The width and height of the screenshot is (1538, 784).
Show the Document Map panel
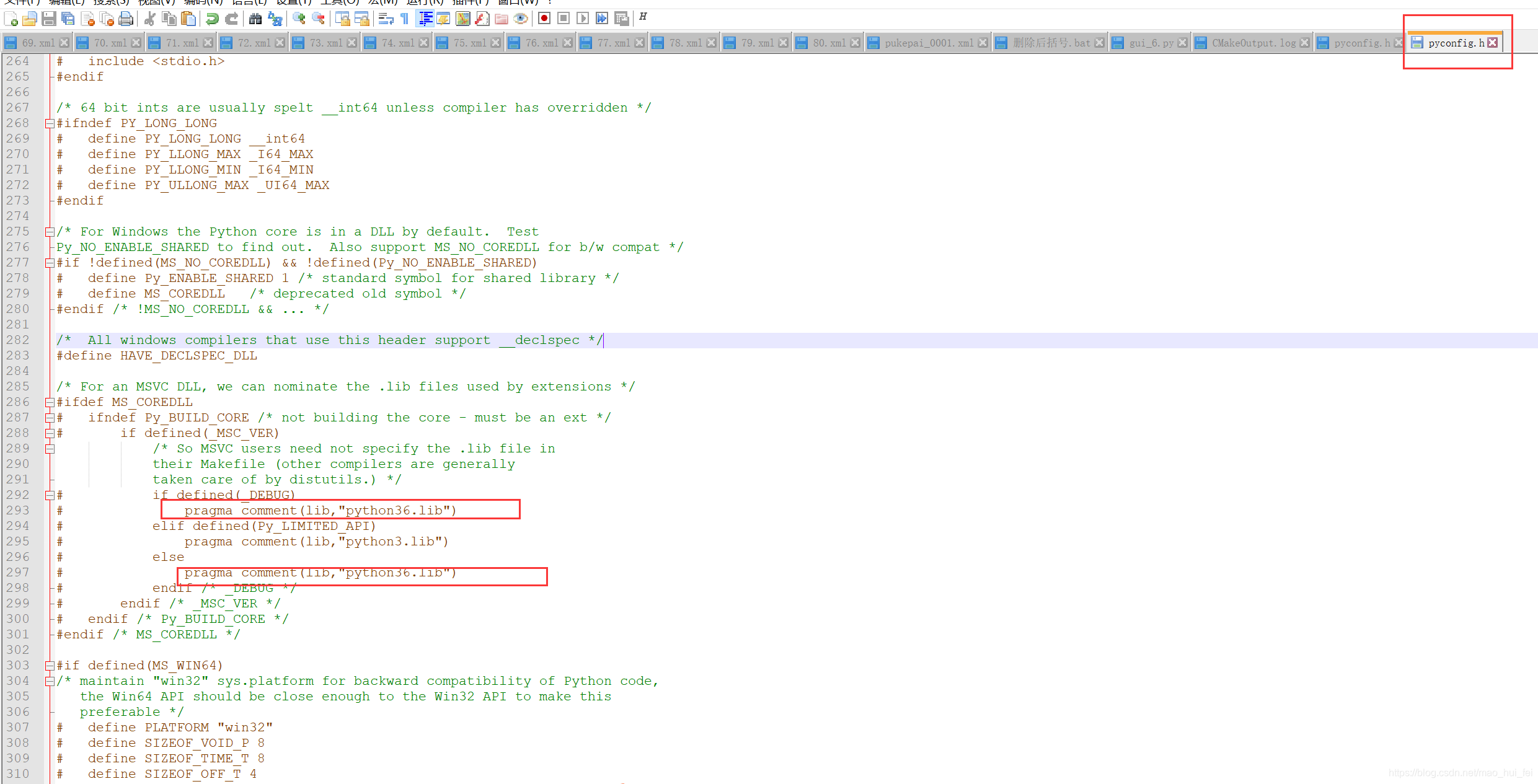pos(463,19)
